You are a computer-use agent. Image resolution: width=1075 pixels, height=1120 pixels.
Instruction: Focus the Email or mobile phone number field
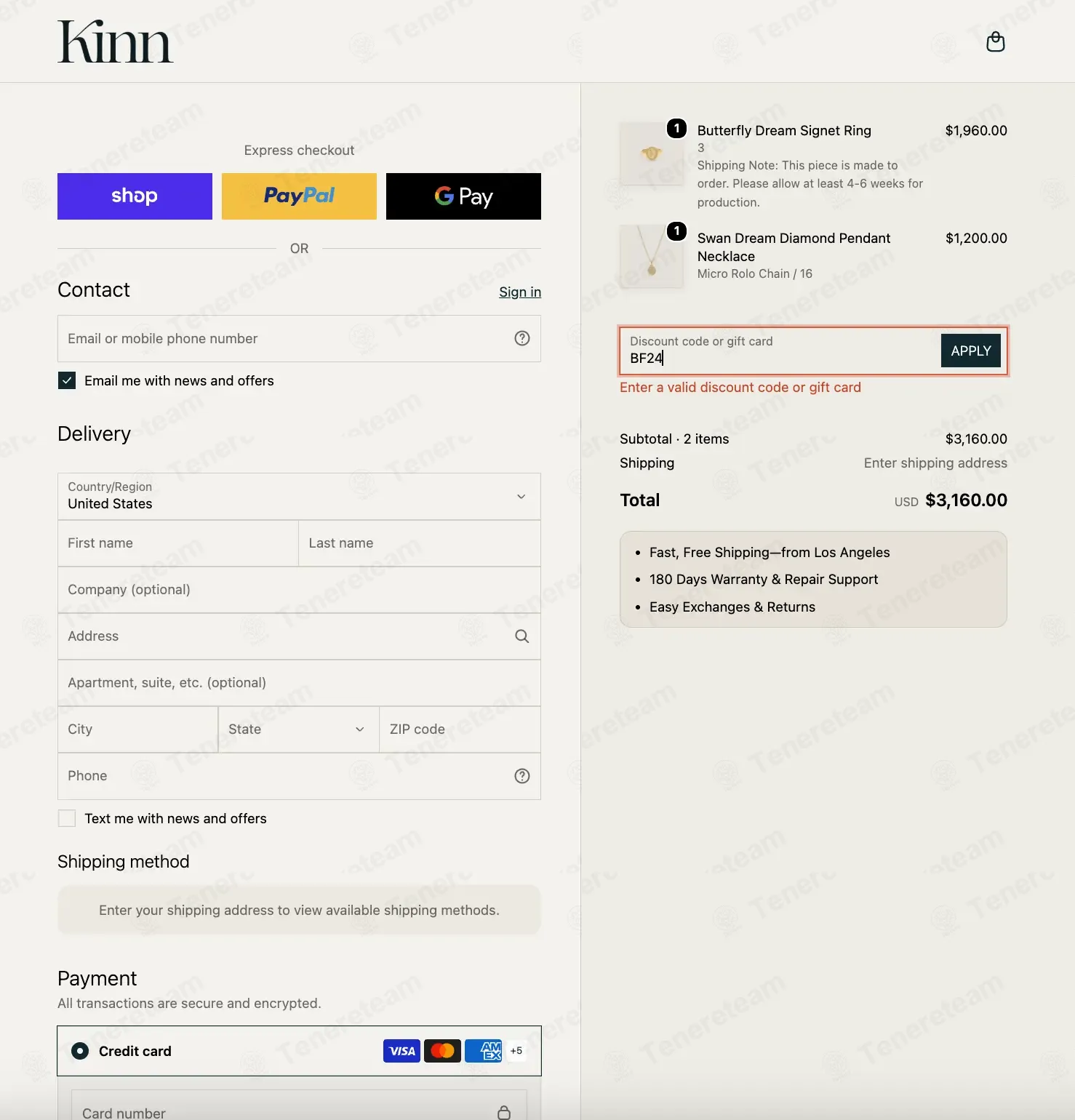point(299,338)
